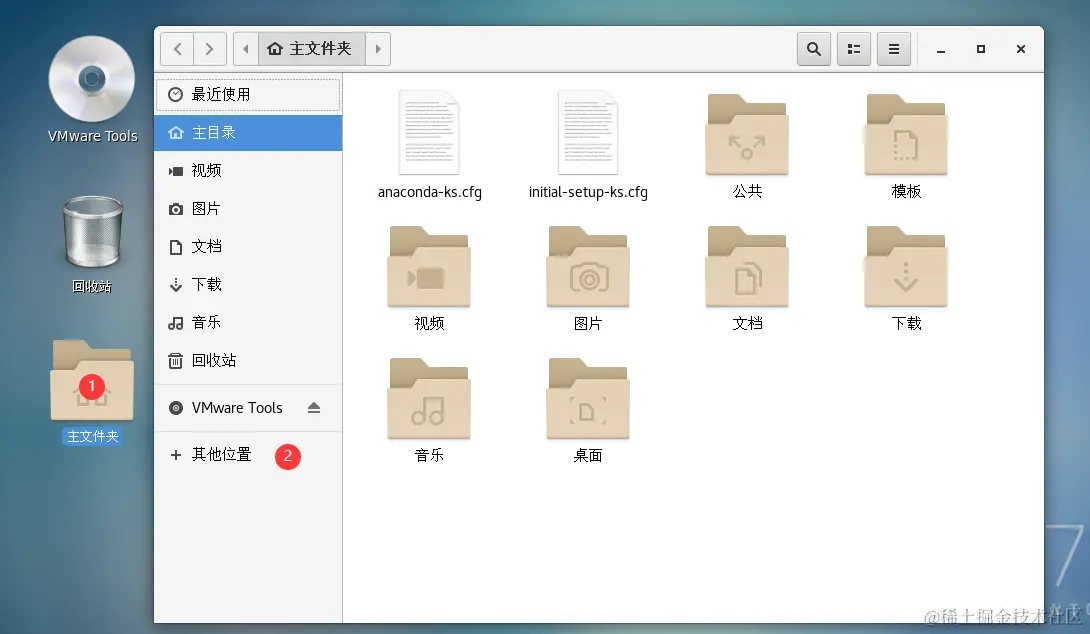
Task: Click the anaconda-ks.cfg file name label
Action: pos(430,192)
